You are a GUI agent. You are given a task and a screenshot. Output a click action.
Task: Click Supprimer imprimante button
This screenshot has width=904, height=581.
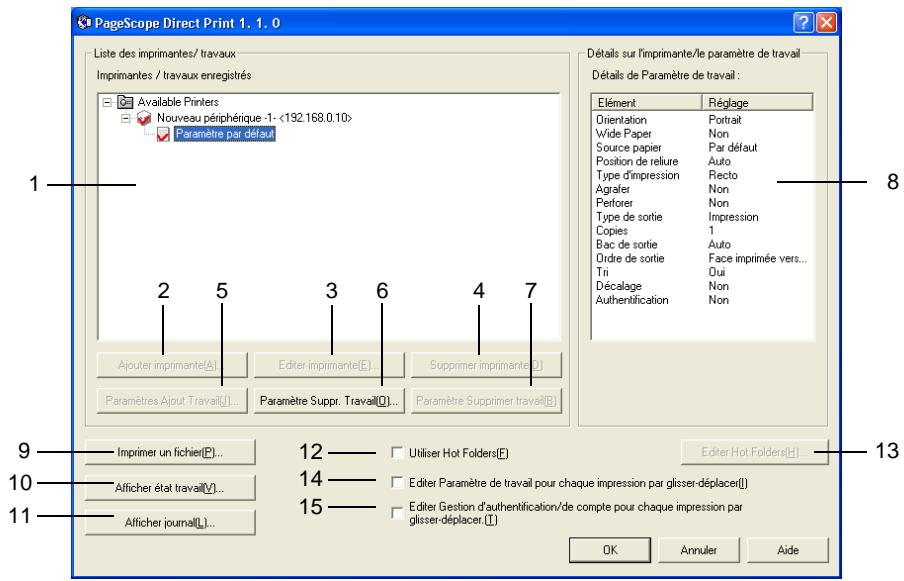[x=486, y=365]
